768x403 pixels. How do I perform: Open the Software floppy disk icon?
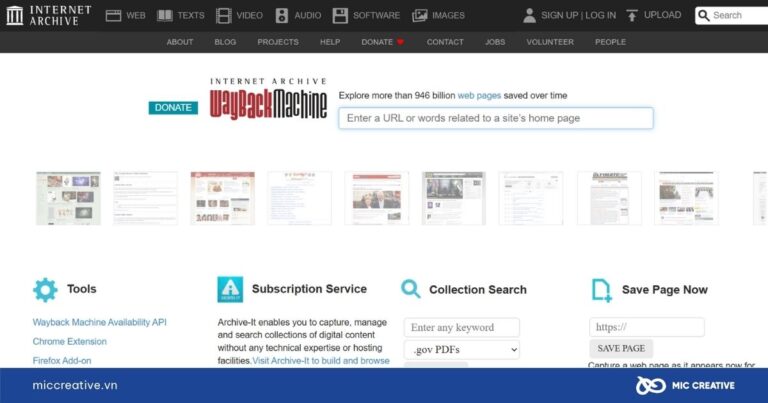click(340, 16)
